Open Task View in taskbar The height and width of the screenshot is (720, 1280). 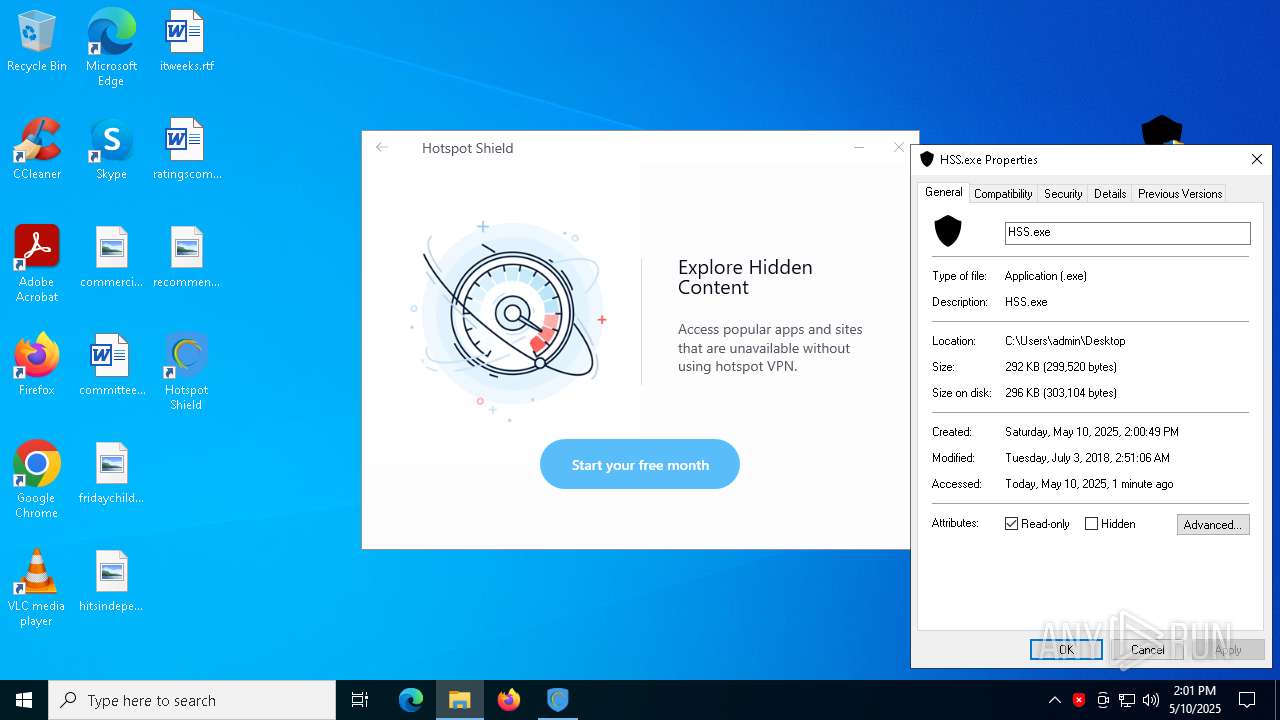360,700
